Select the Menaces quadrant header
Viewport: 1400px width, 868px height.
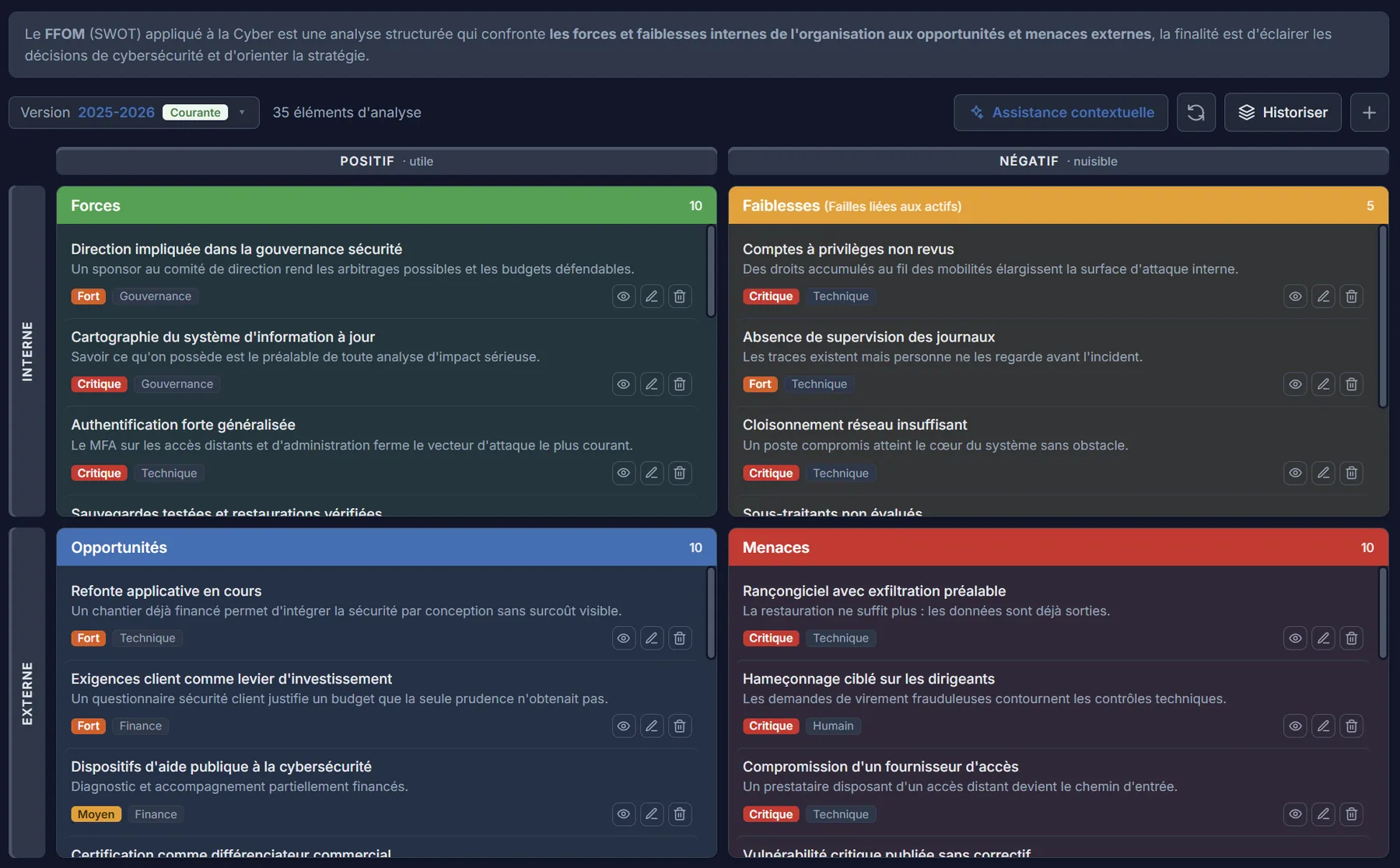(1059, 548)
